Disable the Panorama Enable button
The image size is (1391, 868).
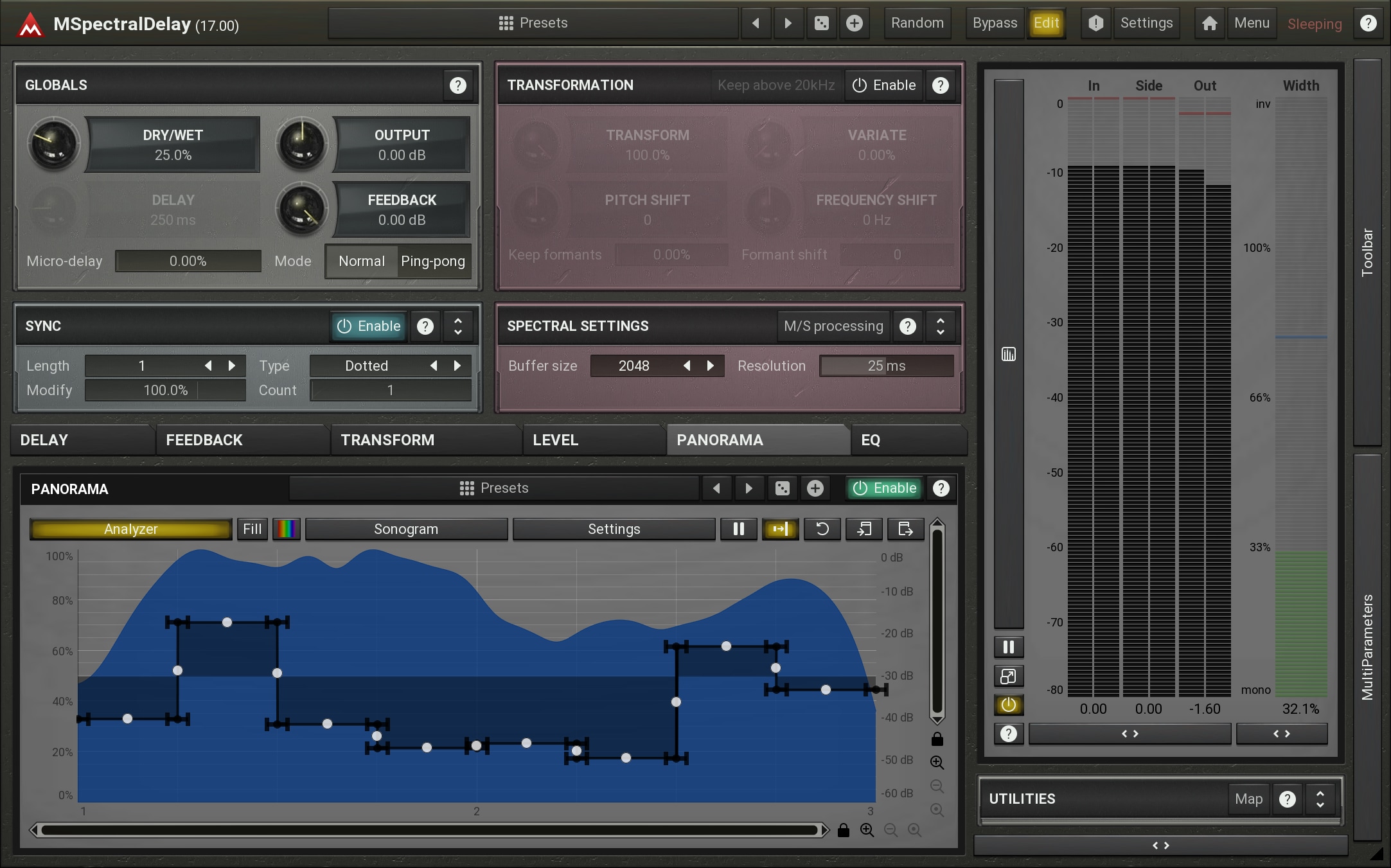[x=884, y=488]
